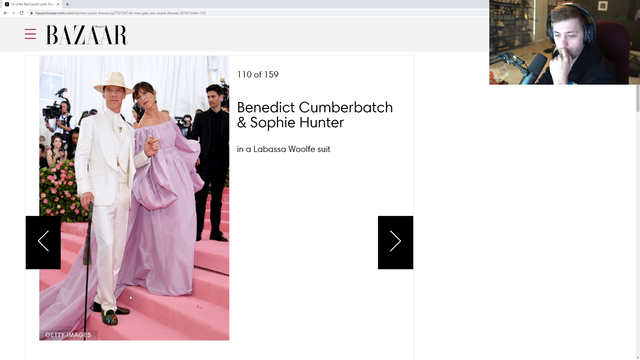Screen dimensions: 640x360
Task: Go to the next slide arrow
Action: point(395,242)
